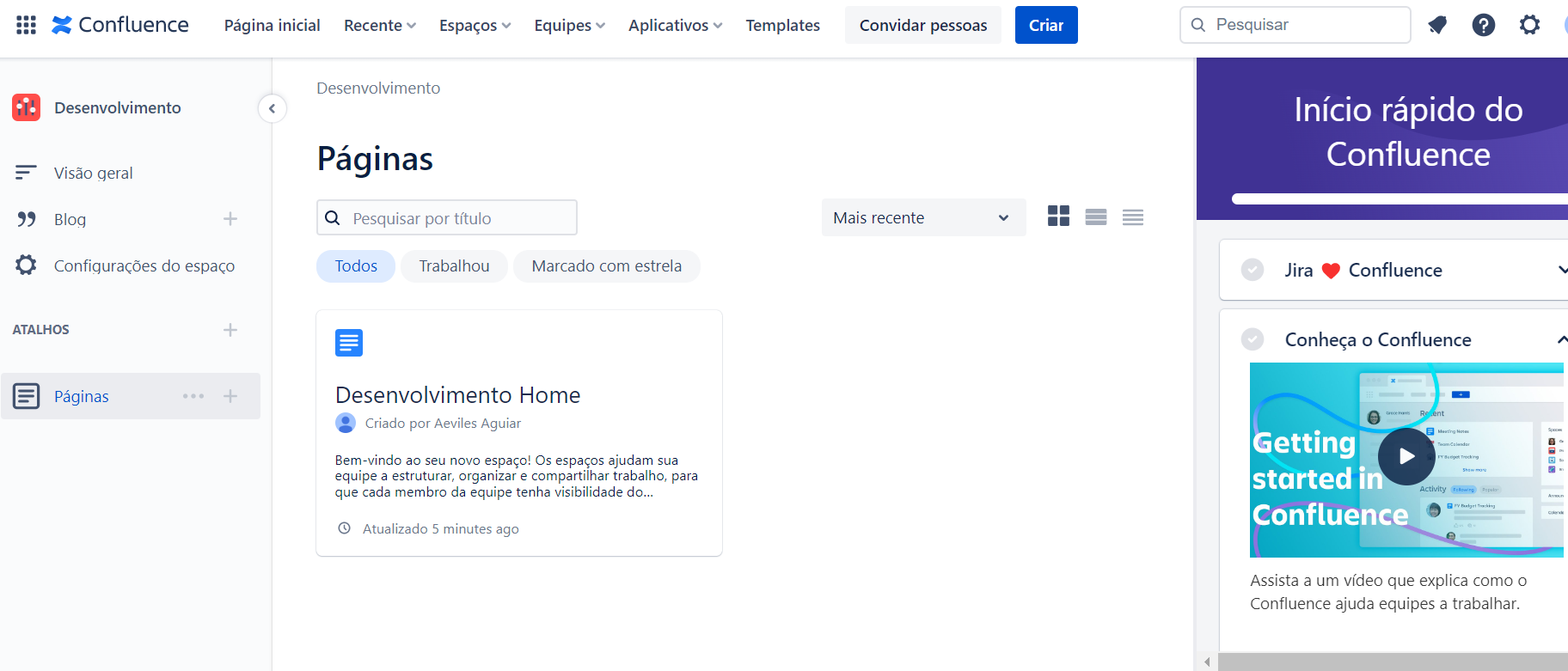Select the Trabalhou filter
This screenshot has height=671, width=1568.
(x=454, y=266)
